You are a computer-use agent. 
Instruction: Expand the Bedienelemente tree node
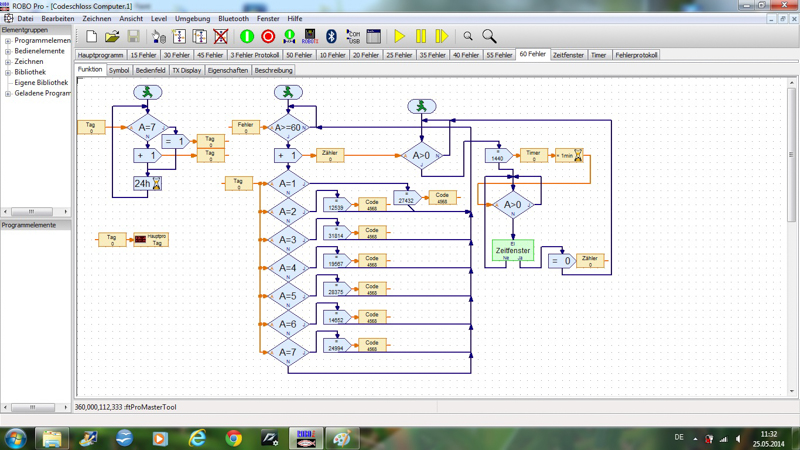click(x=8, y=51)
